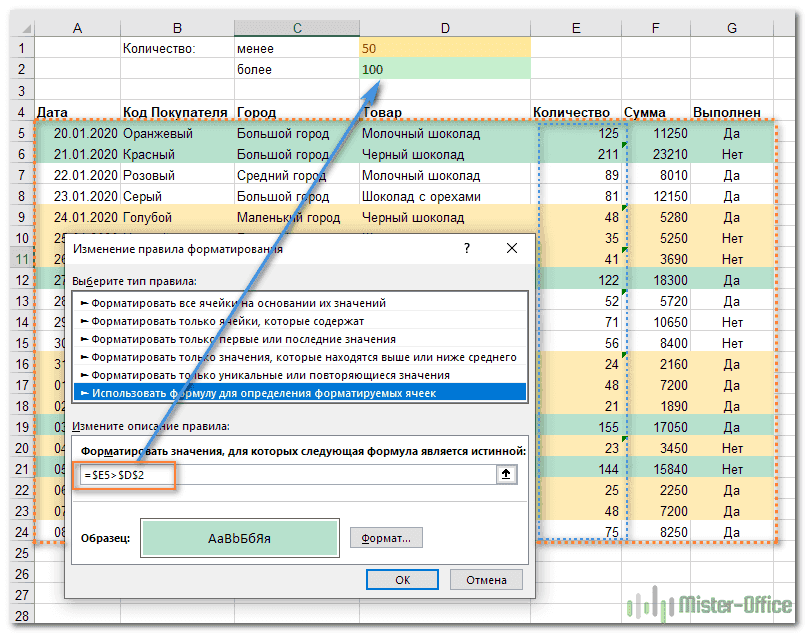Click the help question mark in dialog
This screenshot has height=634, width=806.
(467, 249)
